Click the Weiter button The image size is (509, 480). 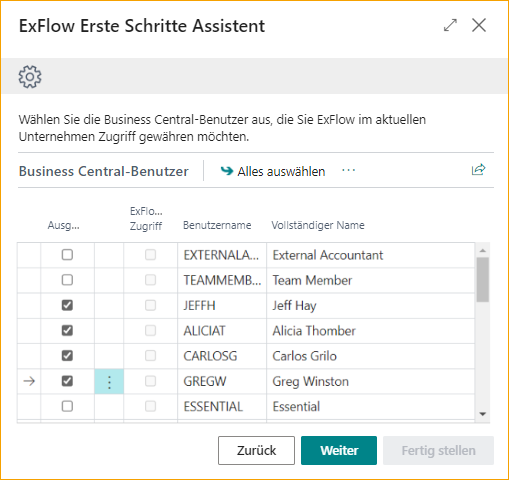(x=339, y=450)
